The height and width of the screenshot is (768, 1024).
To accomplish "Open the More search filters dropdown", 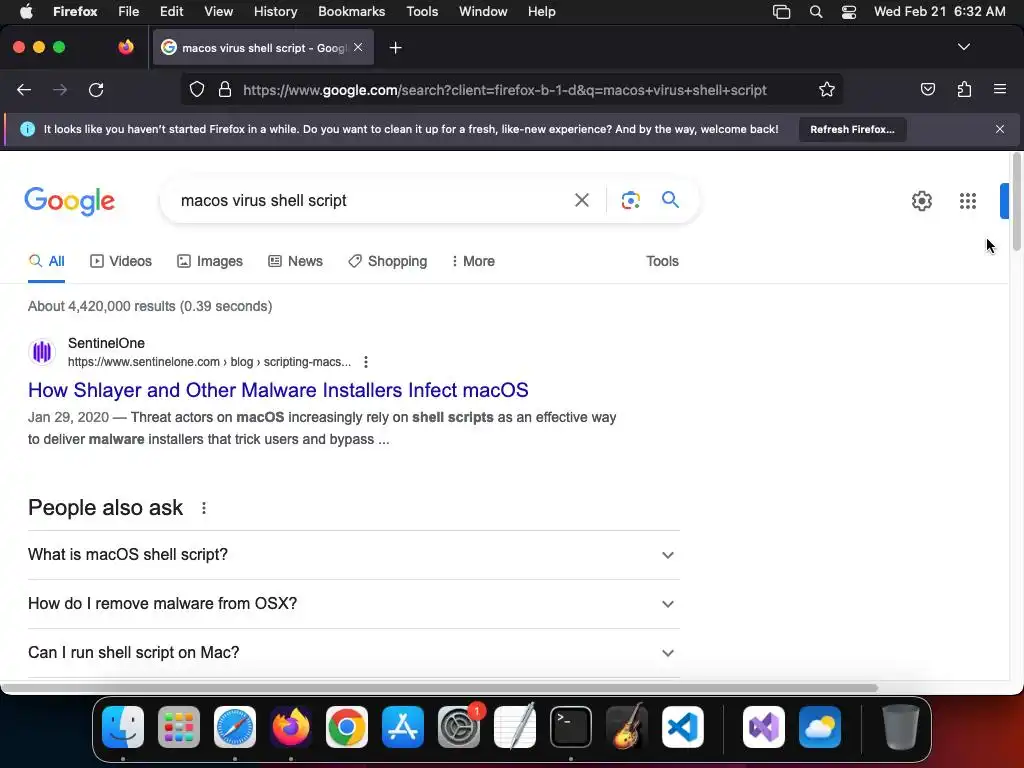I will point(473,261).
